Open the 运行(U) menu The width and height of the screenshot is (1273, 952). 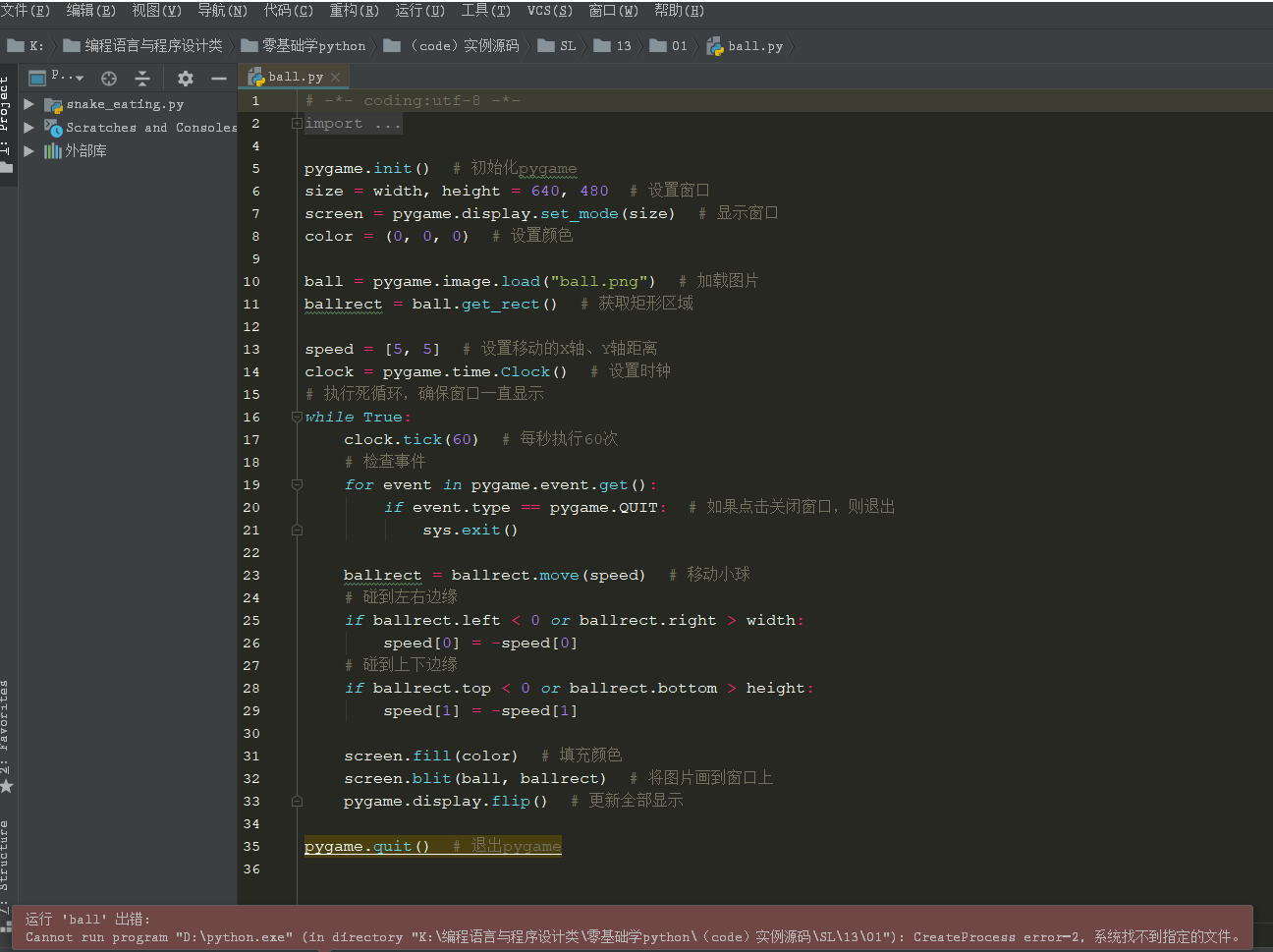click(419, 10)
